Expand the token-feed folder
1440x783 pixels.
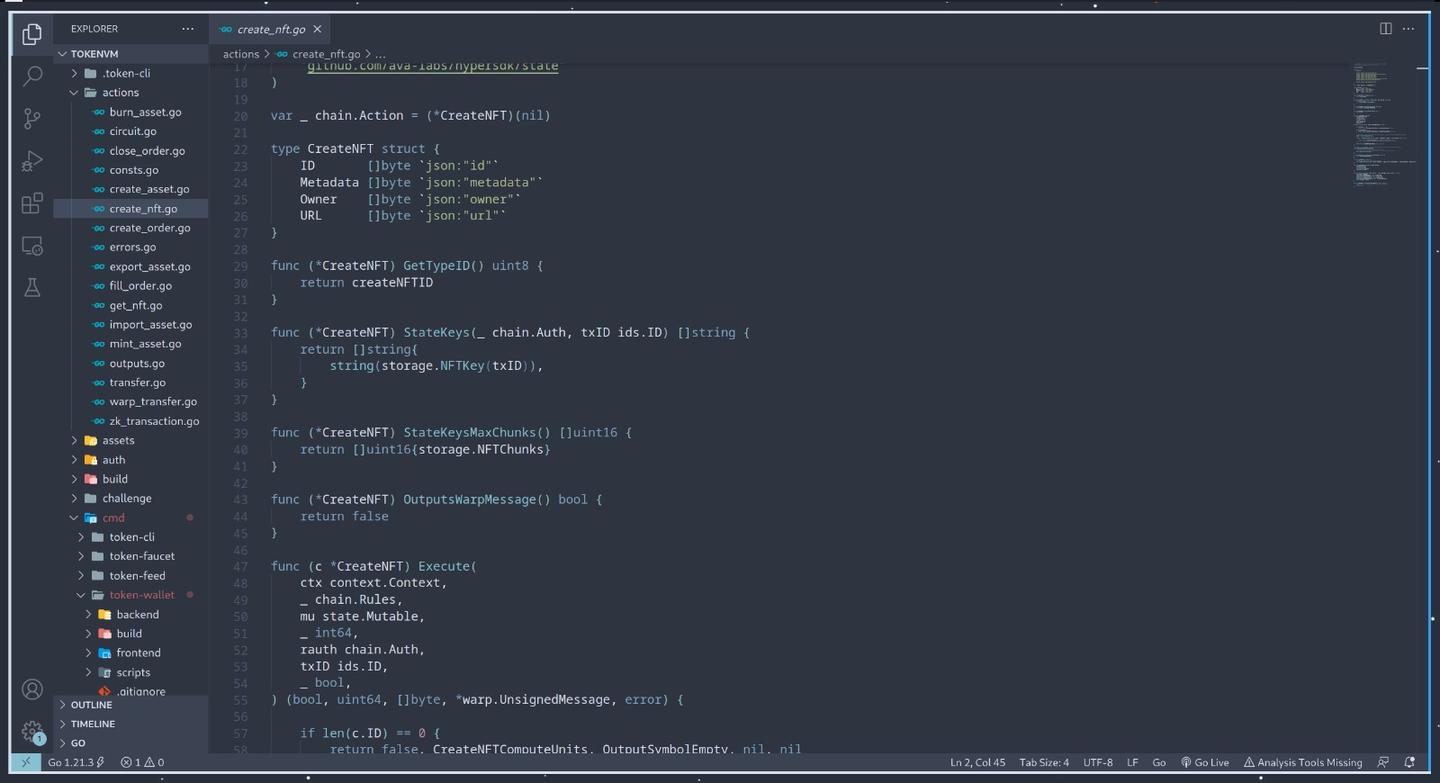coord(131,576)
